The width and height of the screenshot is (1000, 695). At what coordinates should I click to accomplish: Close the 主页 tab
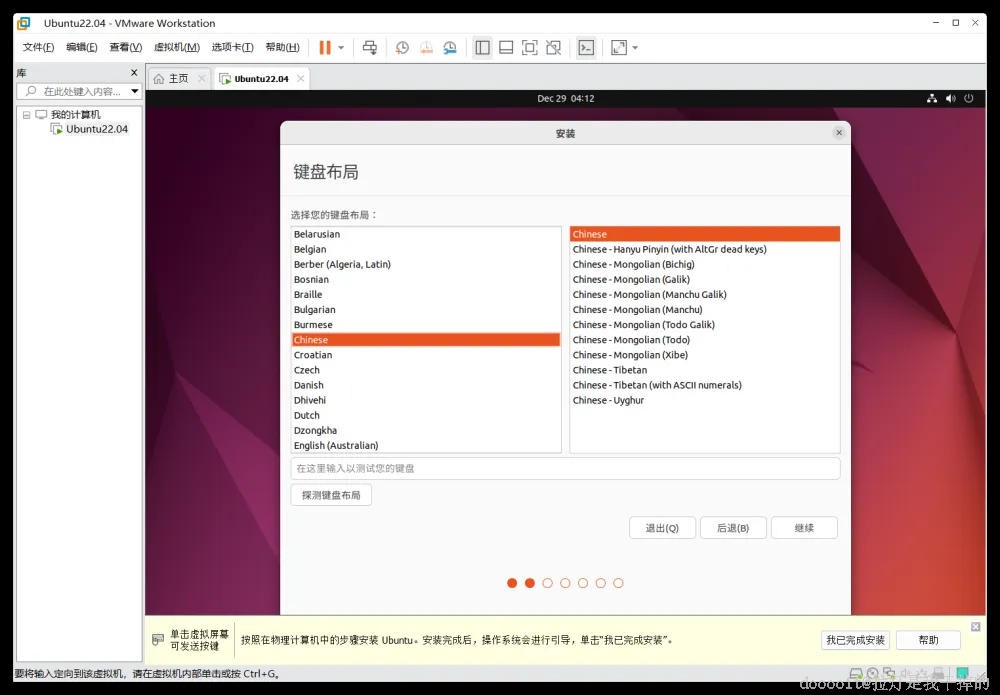pyautogui.click(x=202, y=78)
